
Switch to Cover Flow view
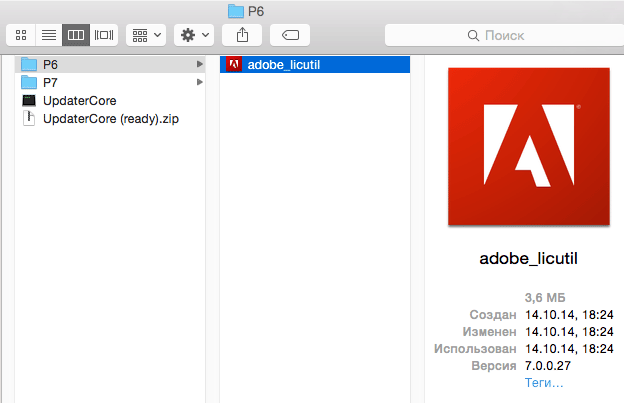pos(104,35)
